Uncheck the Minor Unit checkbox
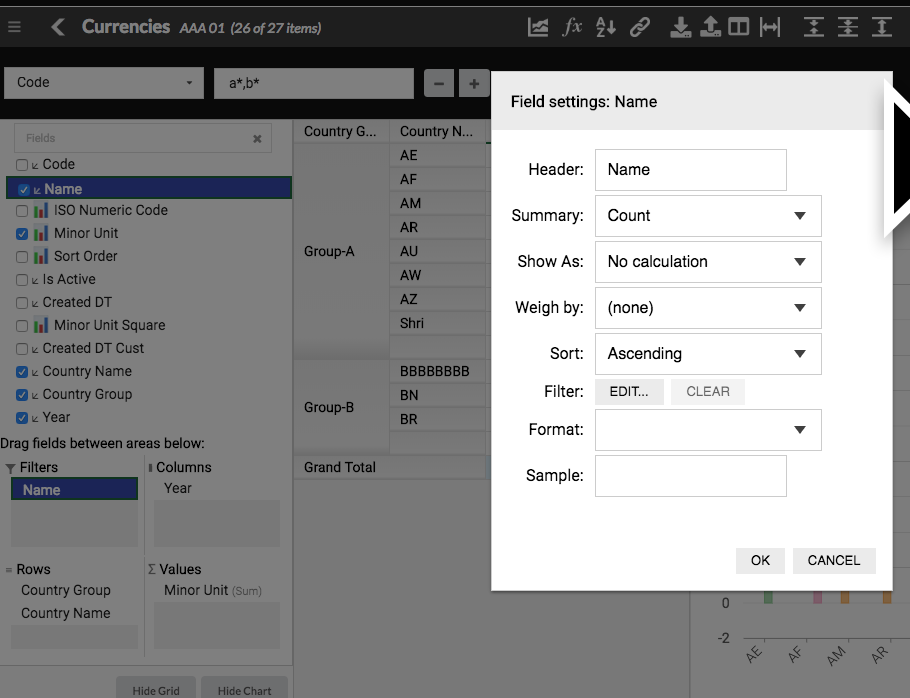This screenshot has width=910, height=698. point(22,234)
